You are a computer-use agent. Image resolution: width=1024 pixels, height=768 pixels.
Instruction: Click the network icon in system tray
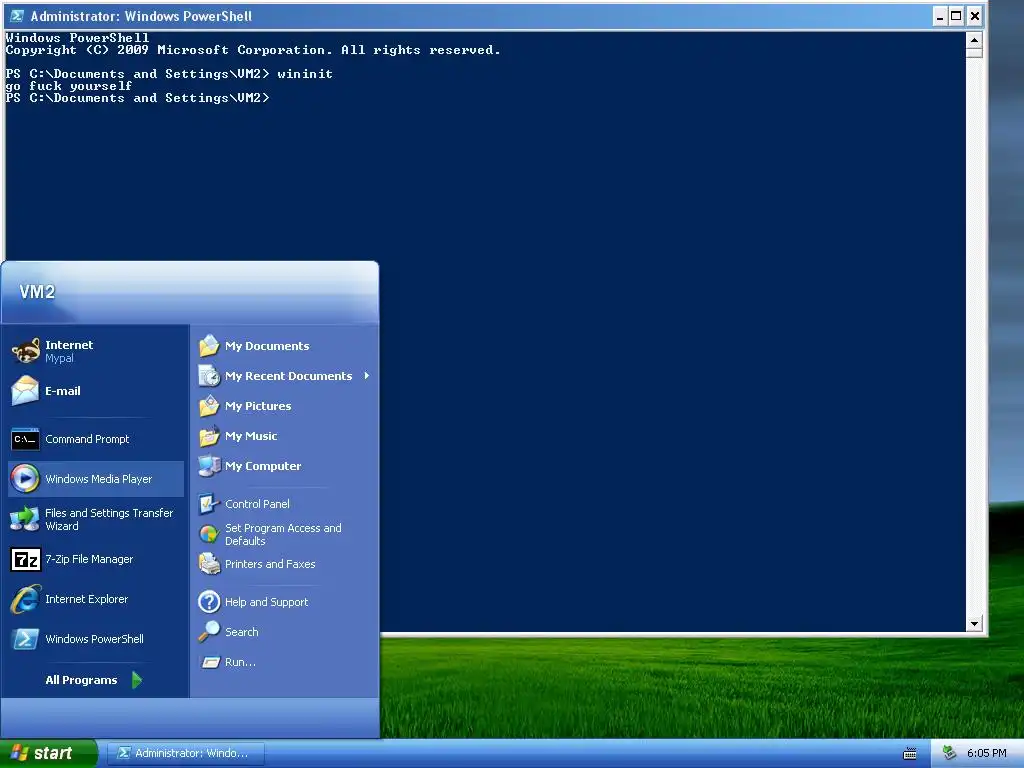click(x=949, y=753)
